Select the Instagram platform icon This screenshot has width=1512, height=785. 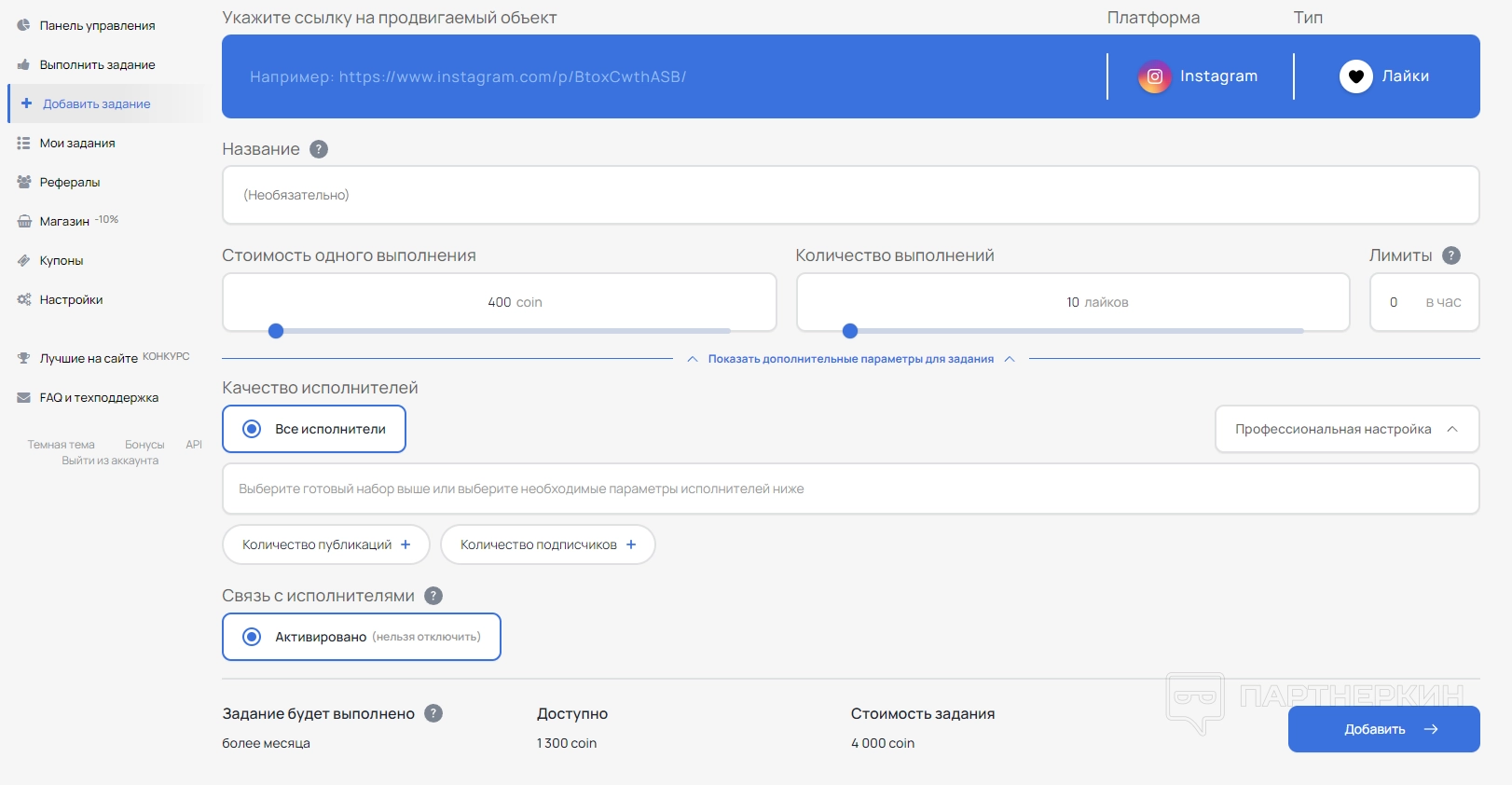click(x=1154, y=76)
